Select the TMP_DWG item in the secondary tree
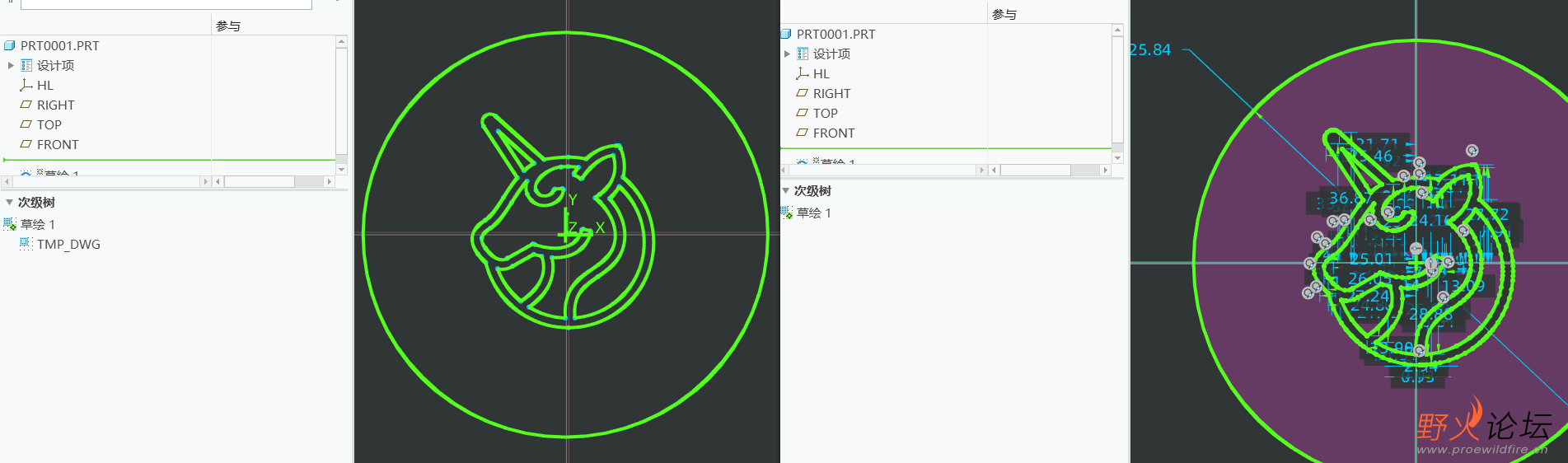Screen dimensions: 1568x463 click(68, 245)
